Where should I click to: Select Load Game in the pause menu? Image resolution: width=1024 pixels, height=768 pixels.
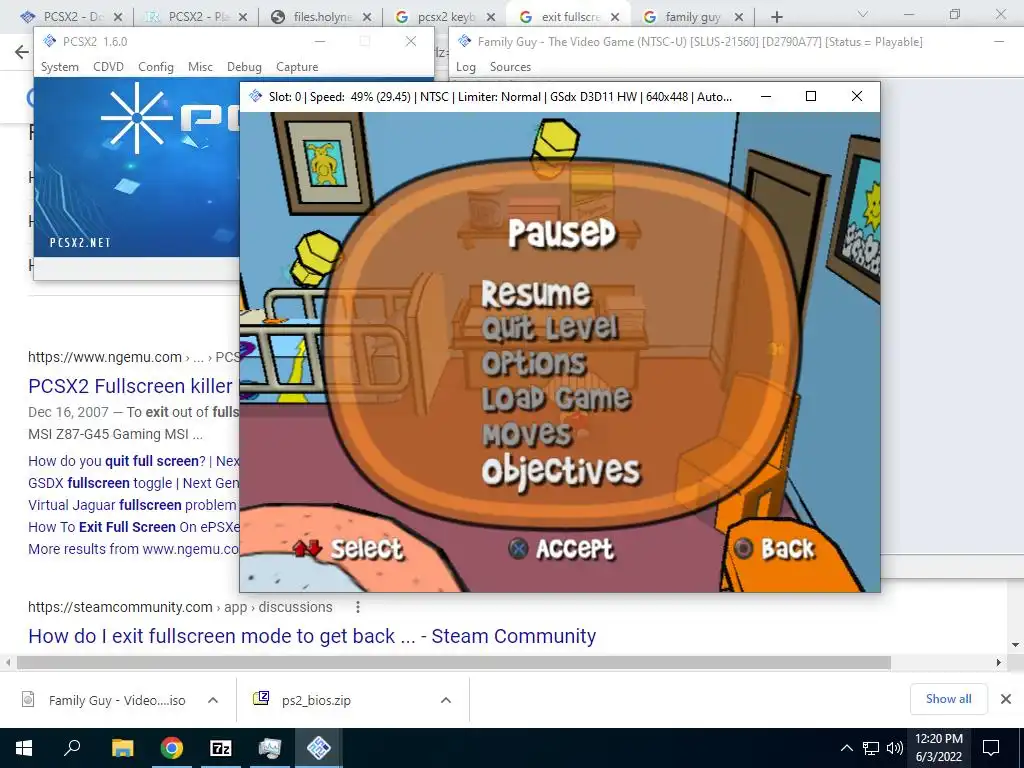pos(556,398)
